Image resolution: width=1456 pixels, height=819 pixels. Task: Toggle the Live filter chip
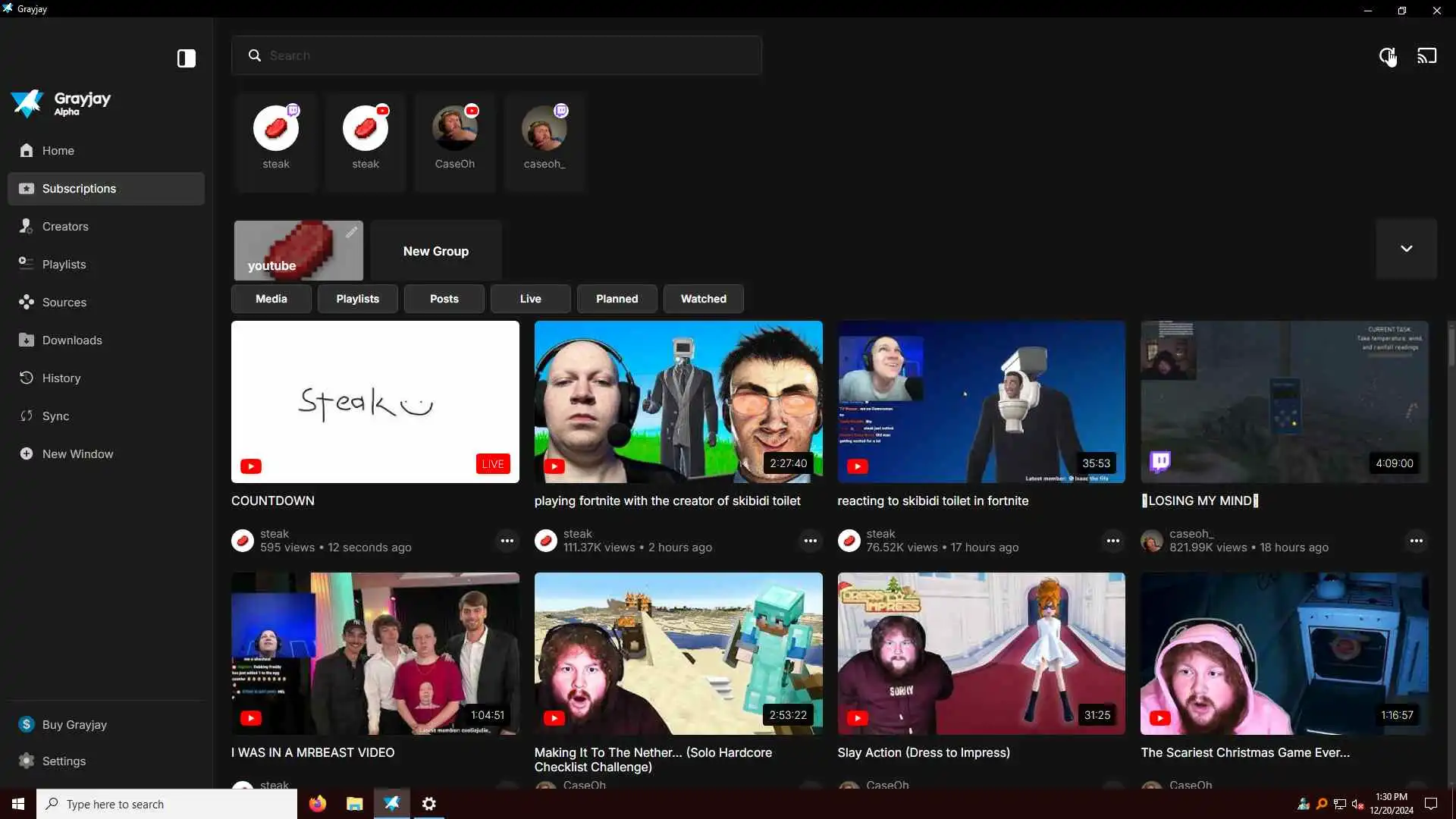[530, 299]
